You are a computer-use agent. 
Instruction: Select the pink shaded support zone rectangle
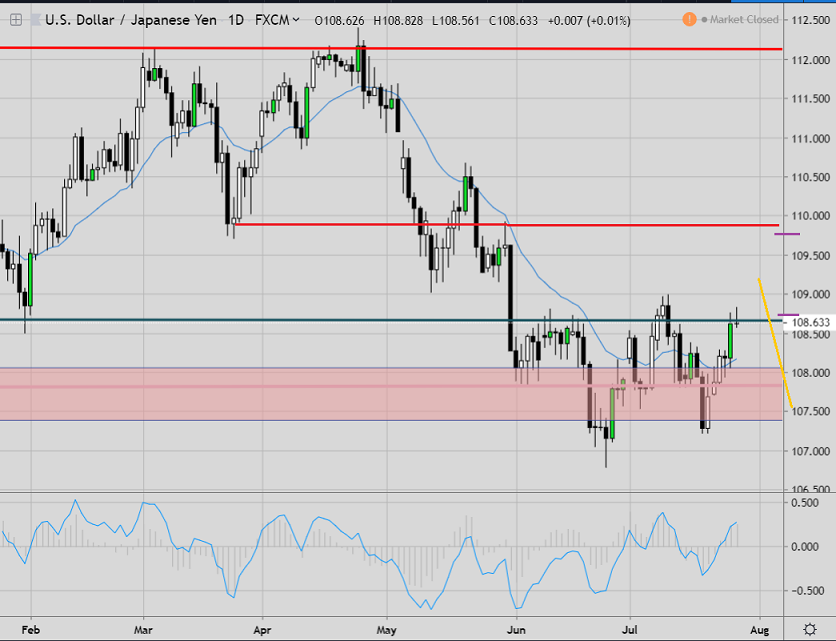point(391,394)
